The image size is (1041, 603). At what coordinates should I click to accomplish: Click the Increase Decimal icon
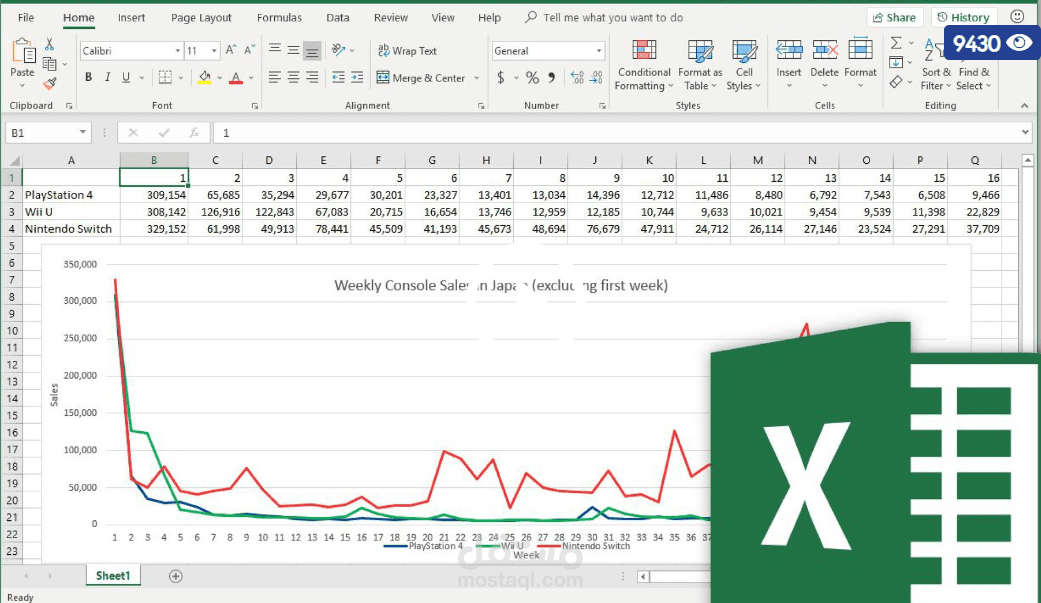[577, 78]
